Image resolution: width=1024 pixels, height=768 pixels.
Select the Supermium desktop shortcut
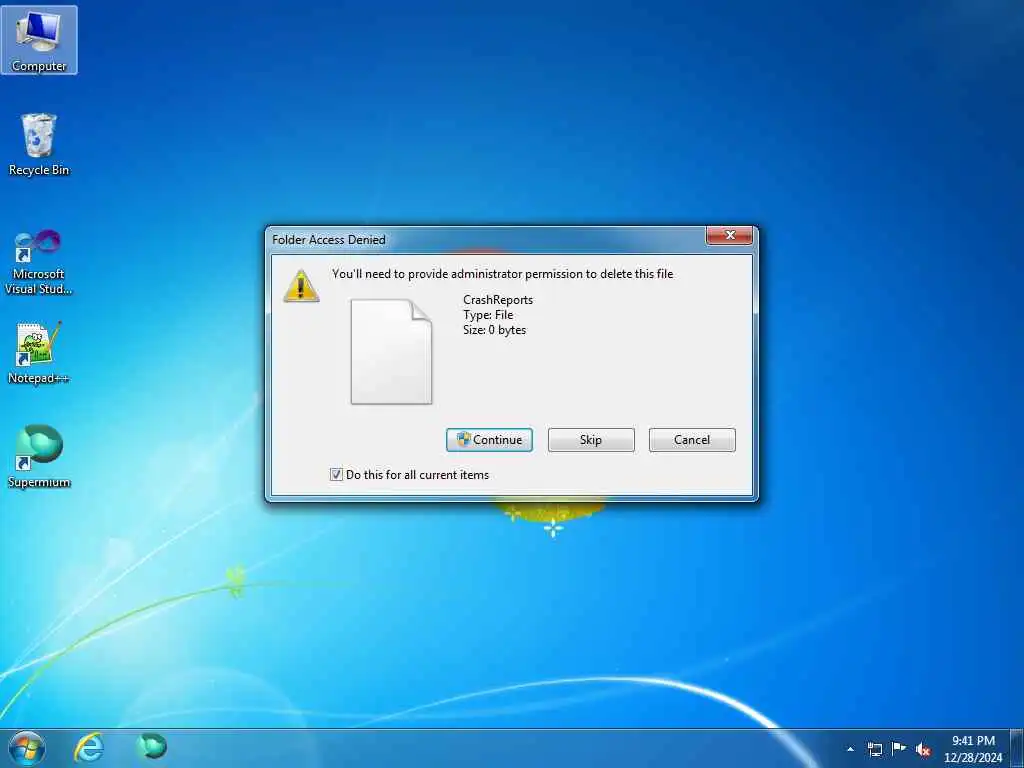[x=39, y=456]
